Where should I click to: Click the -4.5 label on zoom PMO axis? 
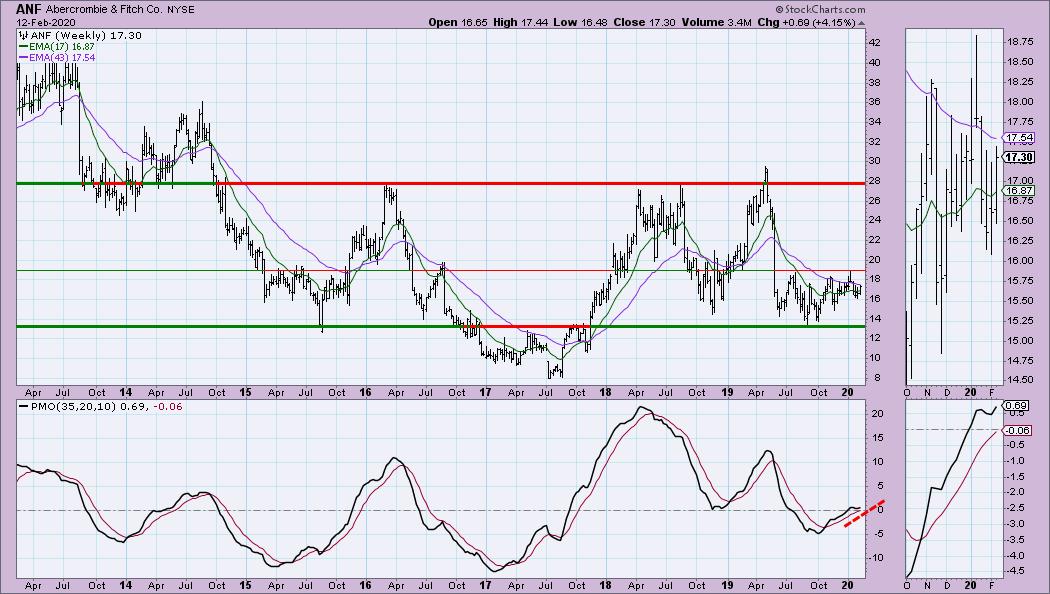1017,571
